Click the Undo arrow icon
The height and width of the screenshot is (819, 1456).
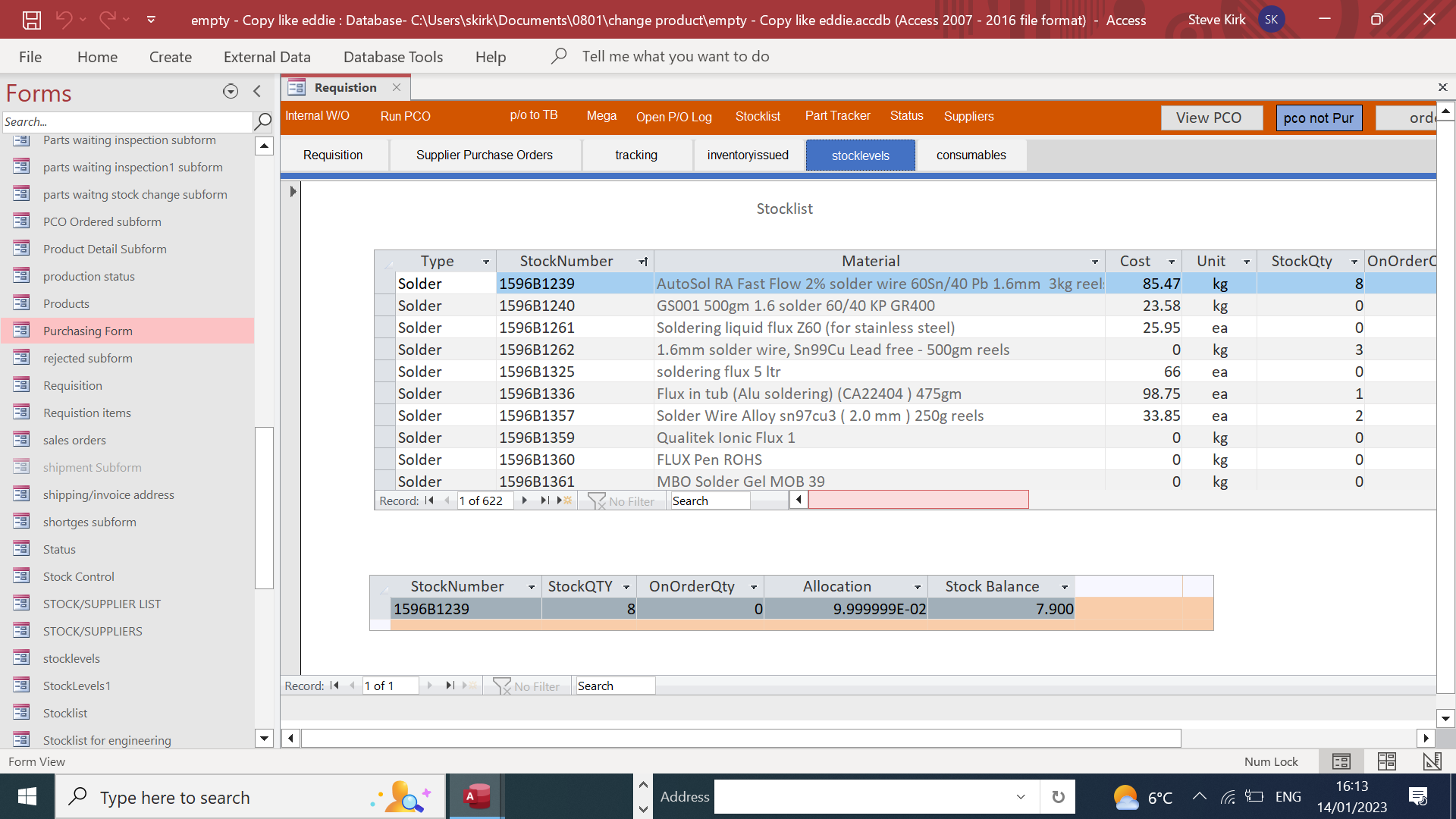64,20
